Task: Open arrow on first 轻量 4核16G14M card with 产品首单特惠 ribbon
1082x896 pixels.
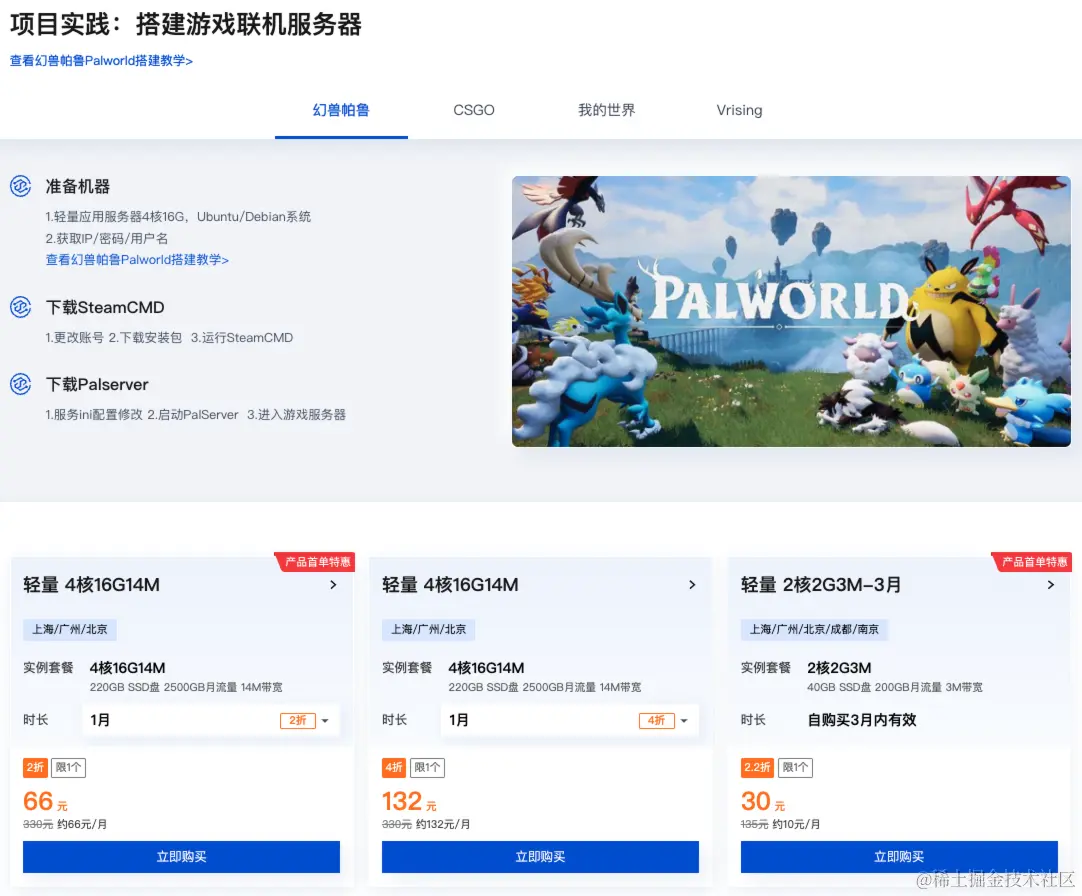Action: click(333, 585)
